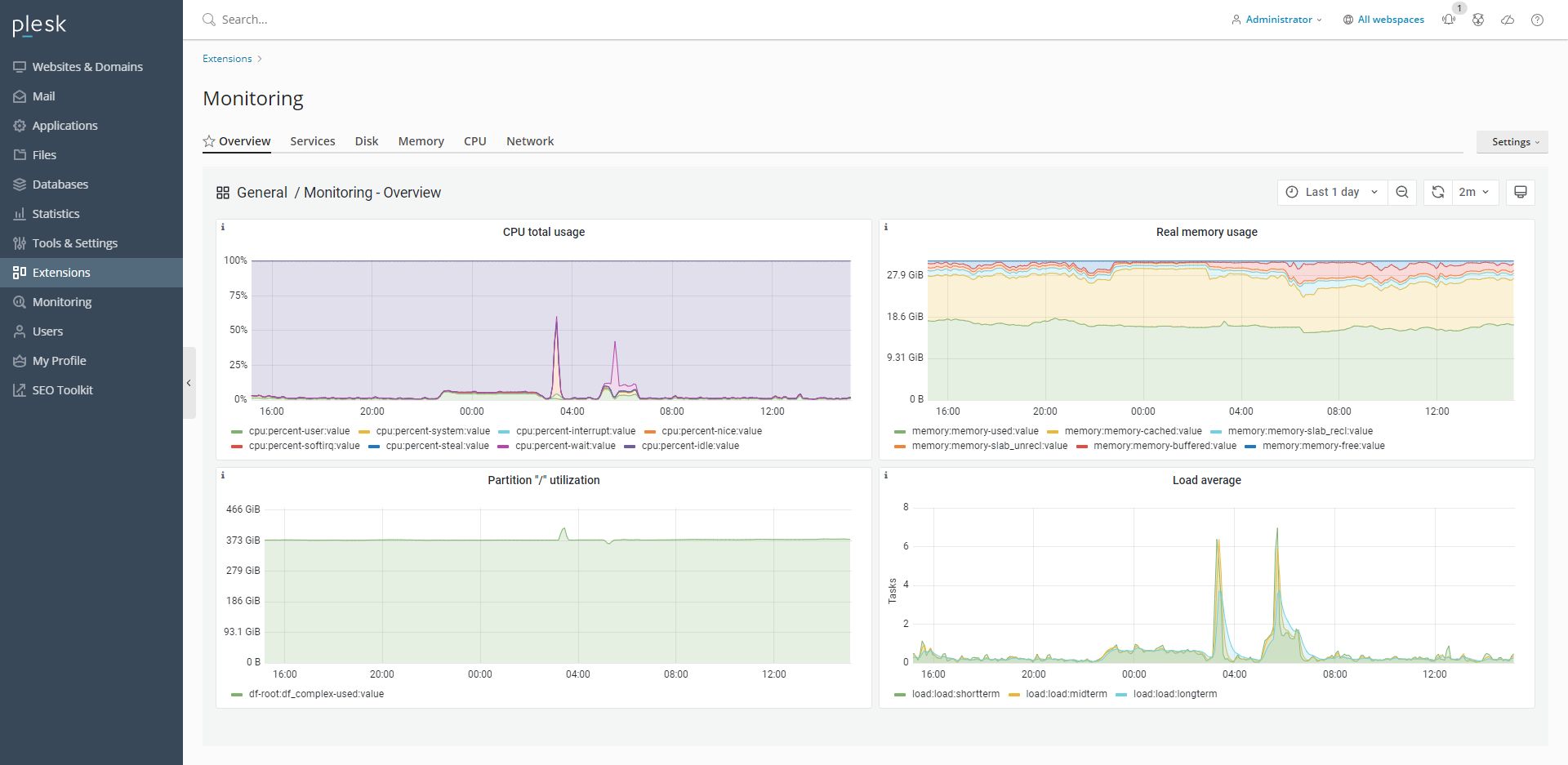Click the notifications bell icon
This screenshot has height=765, width=1568.
1449,20
